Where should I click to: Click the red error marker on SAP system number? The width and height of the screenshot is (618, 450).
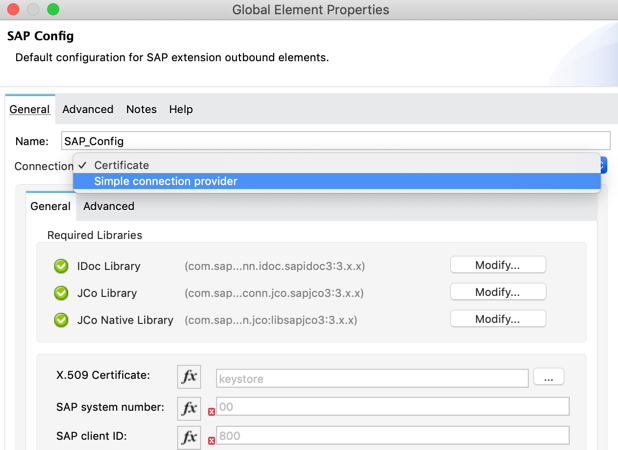coord(212,412)
